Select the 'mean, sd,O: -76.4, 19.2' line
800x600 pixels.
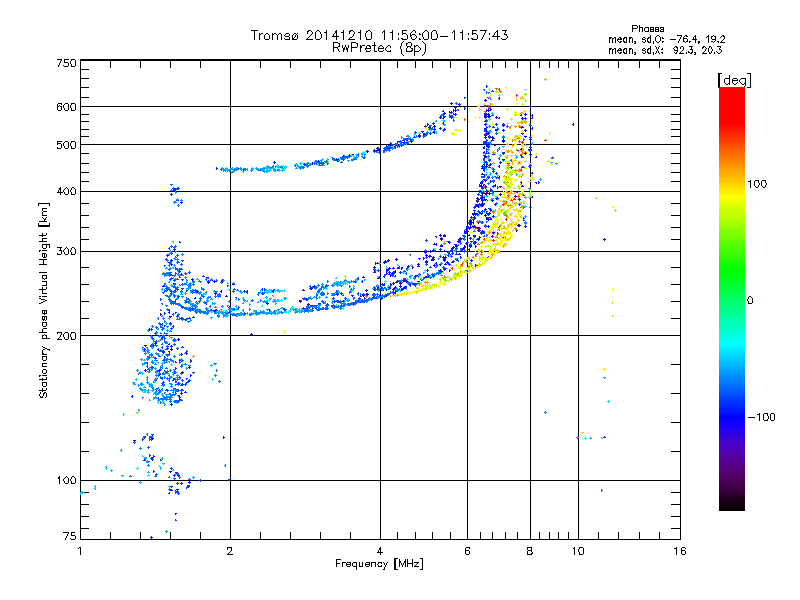666,39
